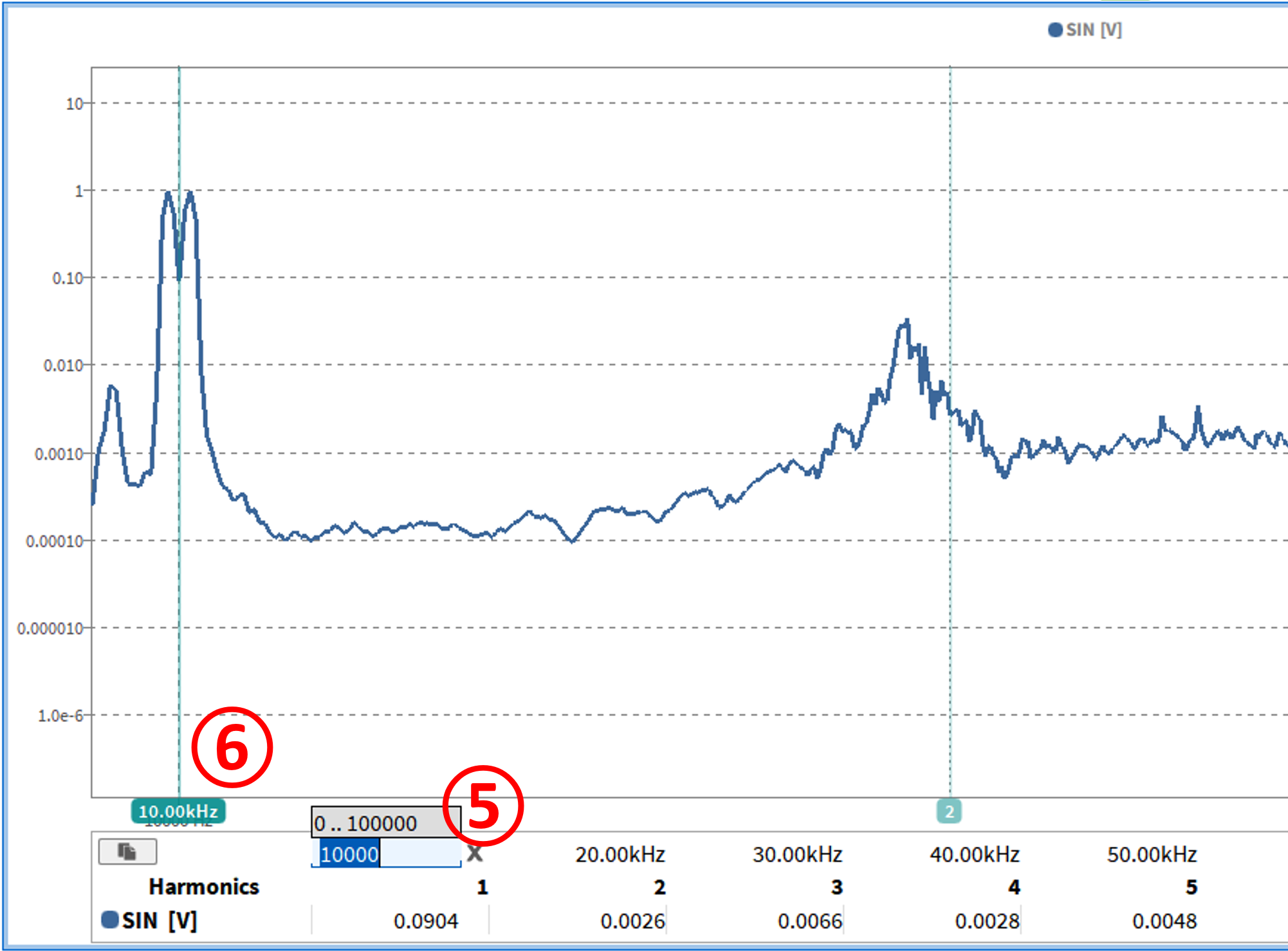This screenshot has width=1288, height=951.
Task: Click the 40.00kHz harmonic column header
Action: click(974, 854)
